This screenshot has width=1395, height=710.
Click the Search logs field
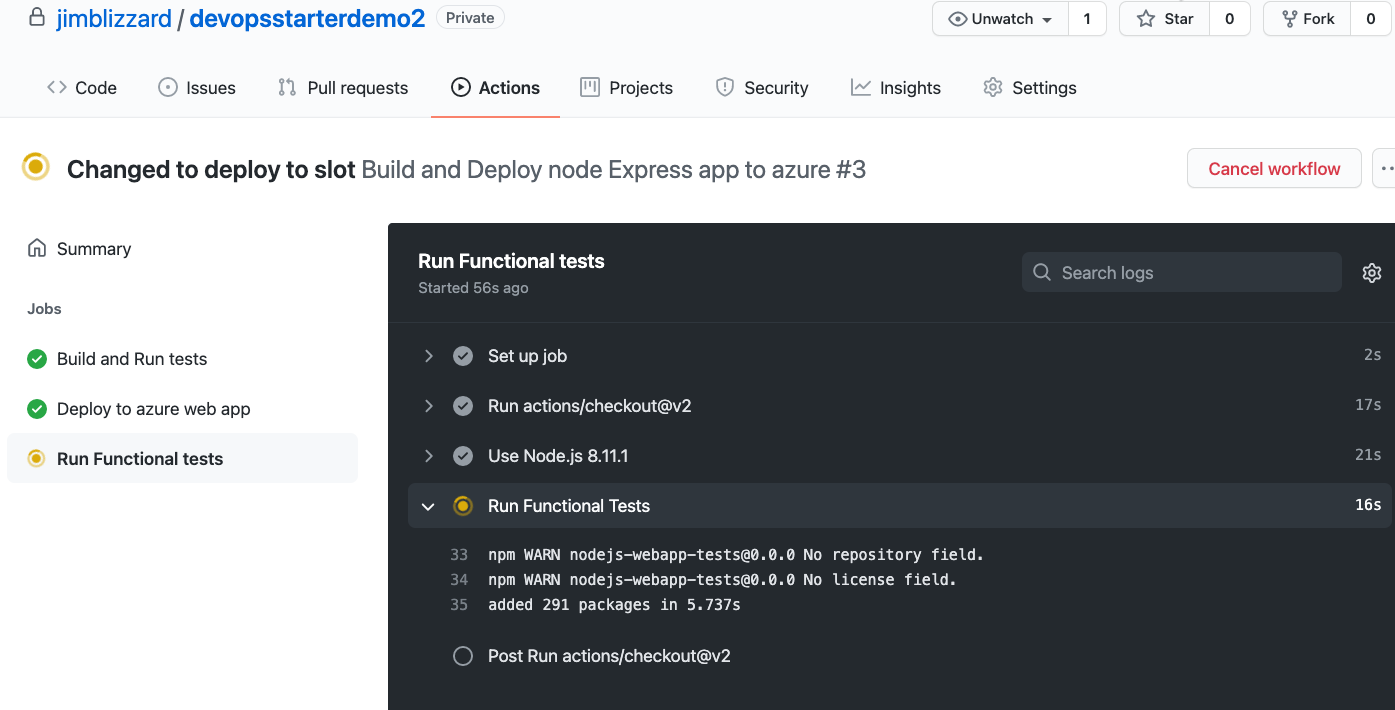[1181, 273]
